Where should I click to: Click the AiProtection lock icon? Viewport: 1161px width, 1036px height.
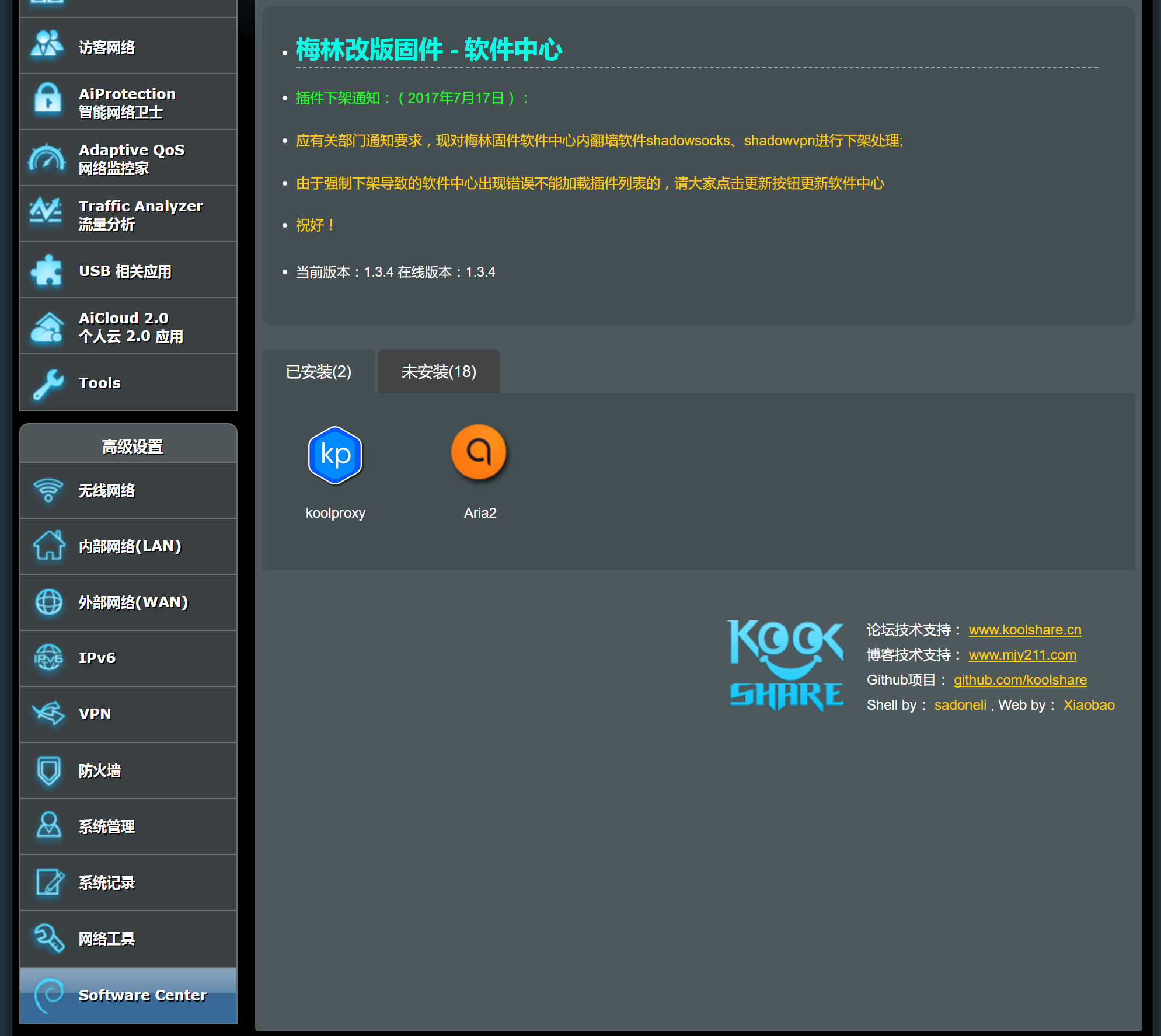click(x=48, y=99)
